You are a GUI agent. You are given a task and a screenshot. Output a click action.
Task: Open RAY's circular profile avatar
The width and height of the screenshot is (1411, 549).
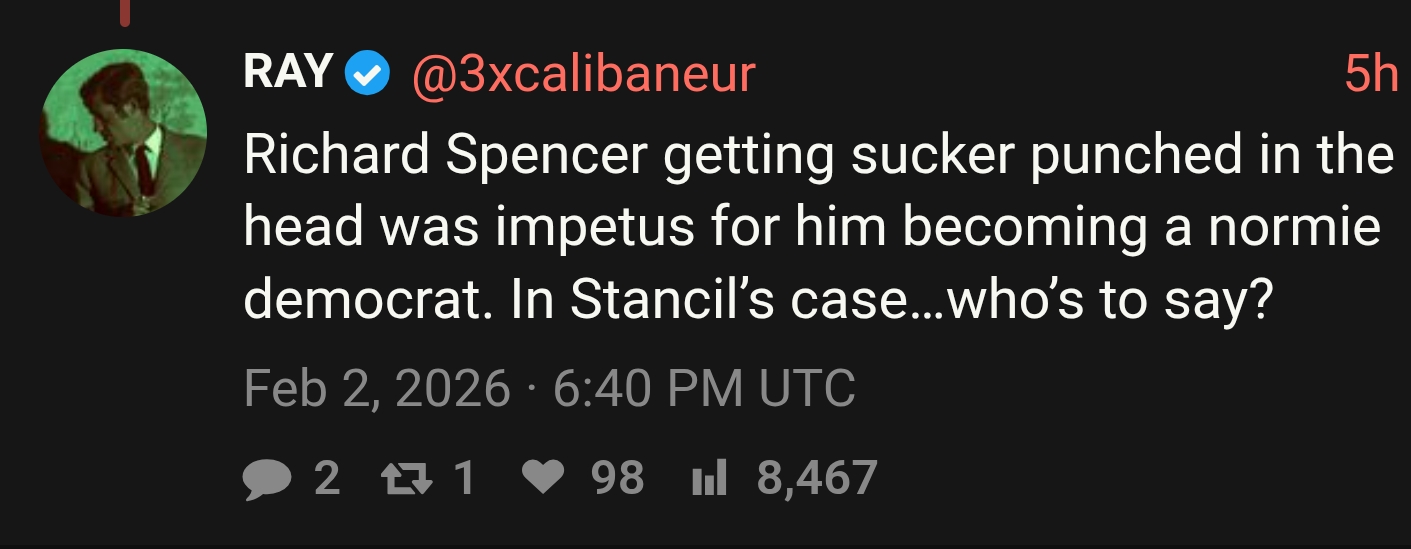(124, 133)
